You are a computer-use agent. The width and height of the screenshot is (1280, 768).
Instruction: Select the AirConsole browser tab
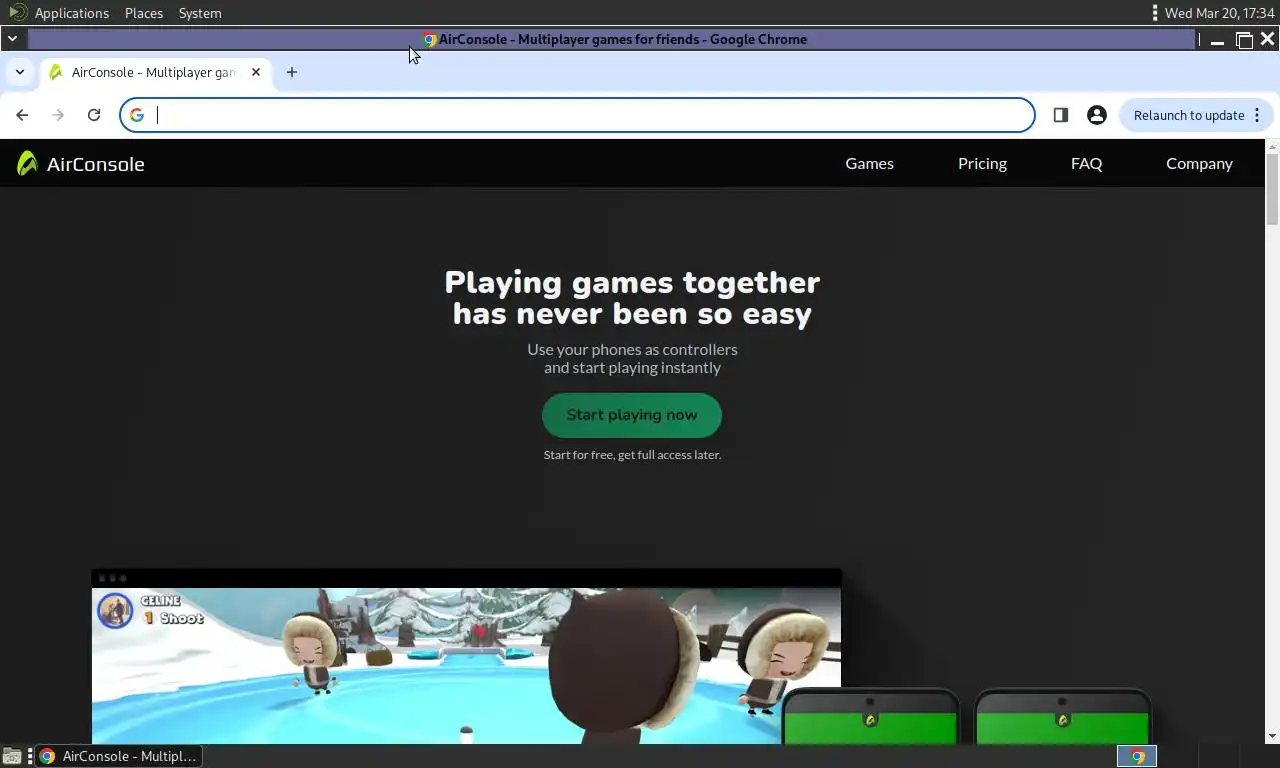click(x=155, y=72)
